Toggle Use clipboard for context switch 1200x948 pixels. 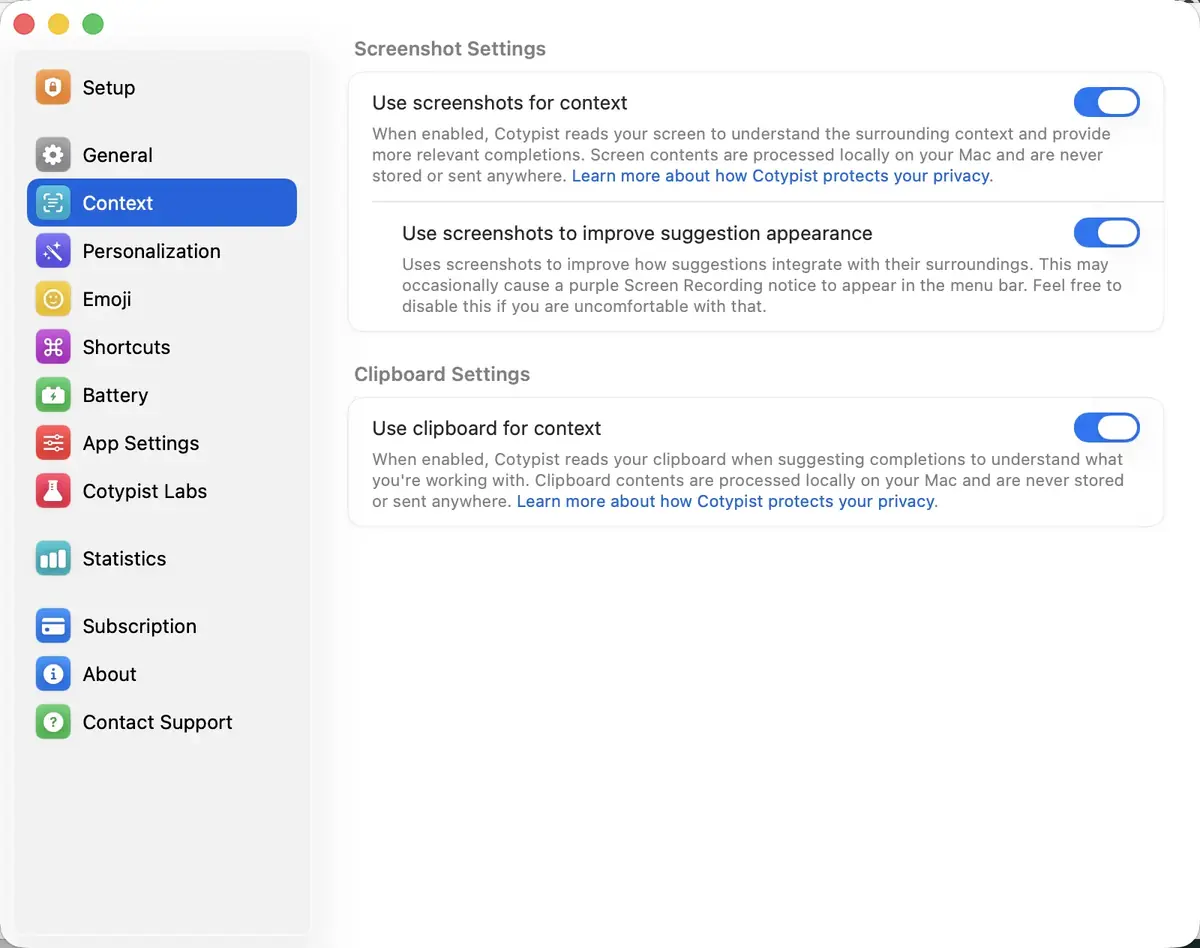[x=1106, y=428]
